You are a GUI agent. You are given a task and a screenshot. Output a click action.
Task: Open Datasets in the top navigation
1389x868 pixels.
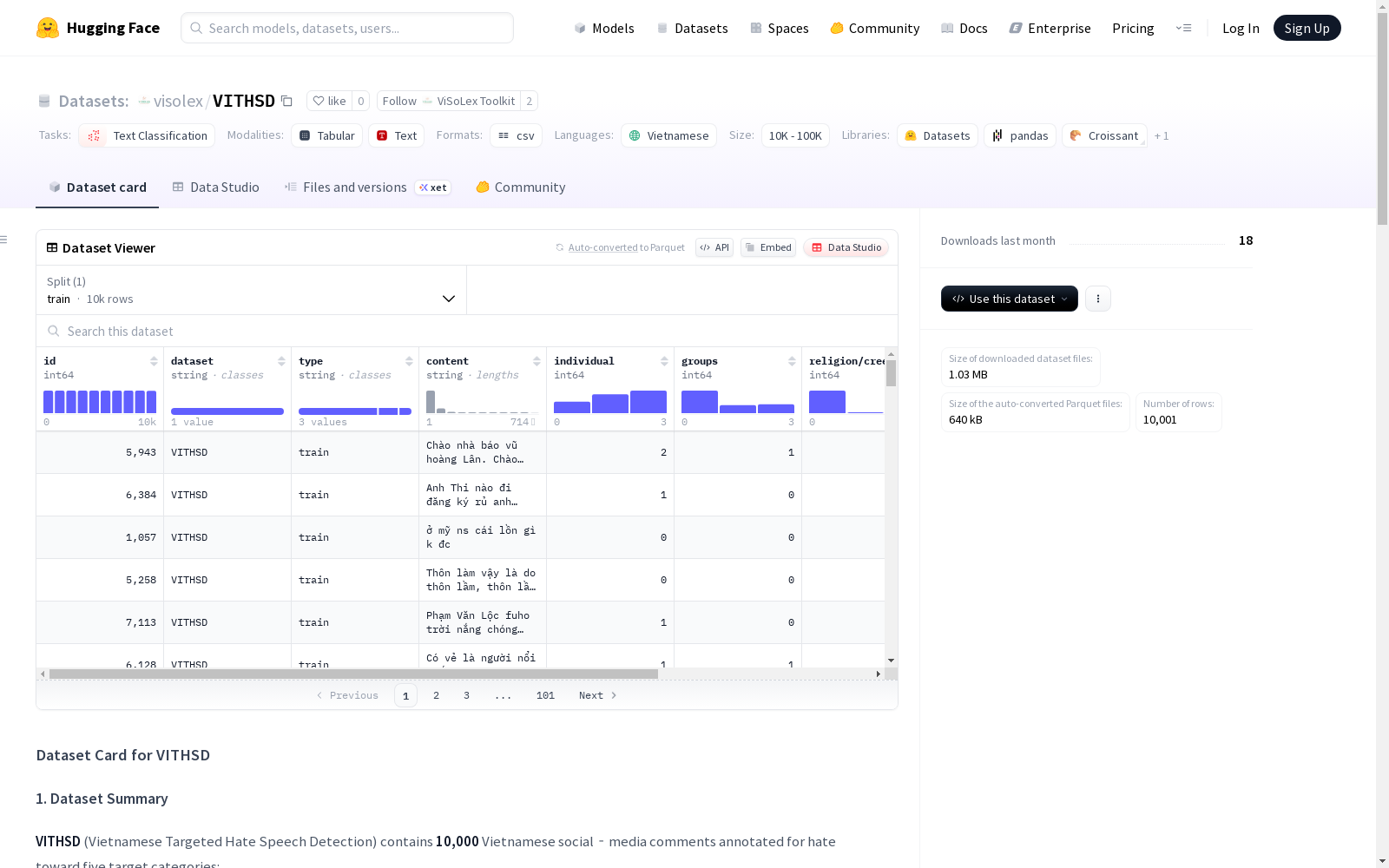click(x=692, y=28)
